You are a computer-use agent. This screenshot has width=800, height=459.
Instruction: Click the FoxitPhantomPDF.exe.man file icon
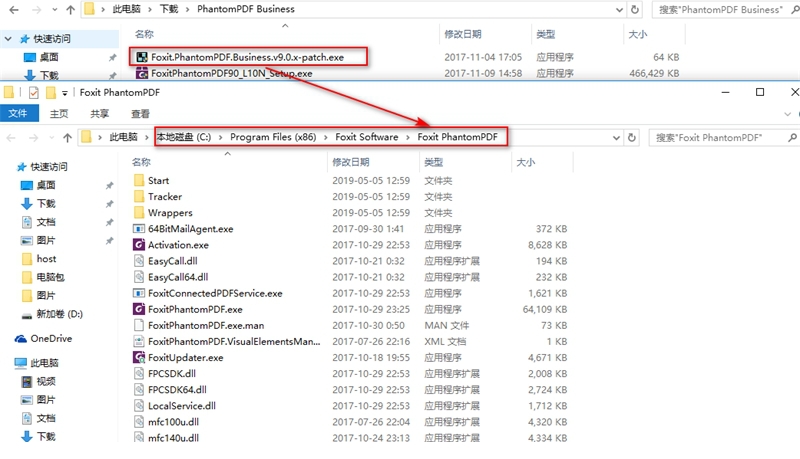click(139, 325)
